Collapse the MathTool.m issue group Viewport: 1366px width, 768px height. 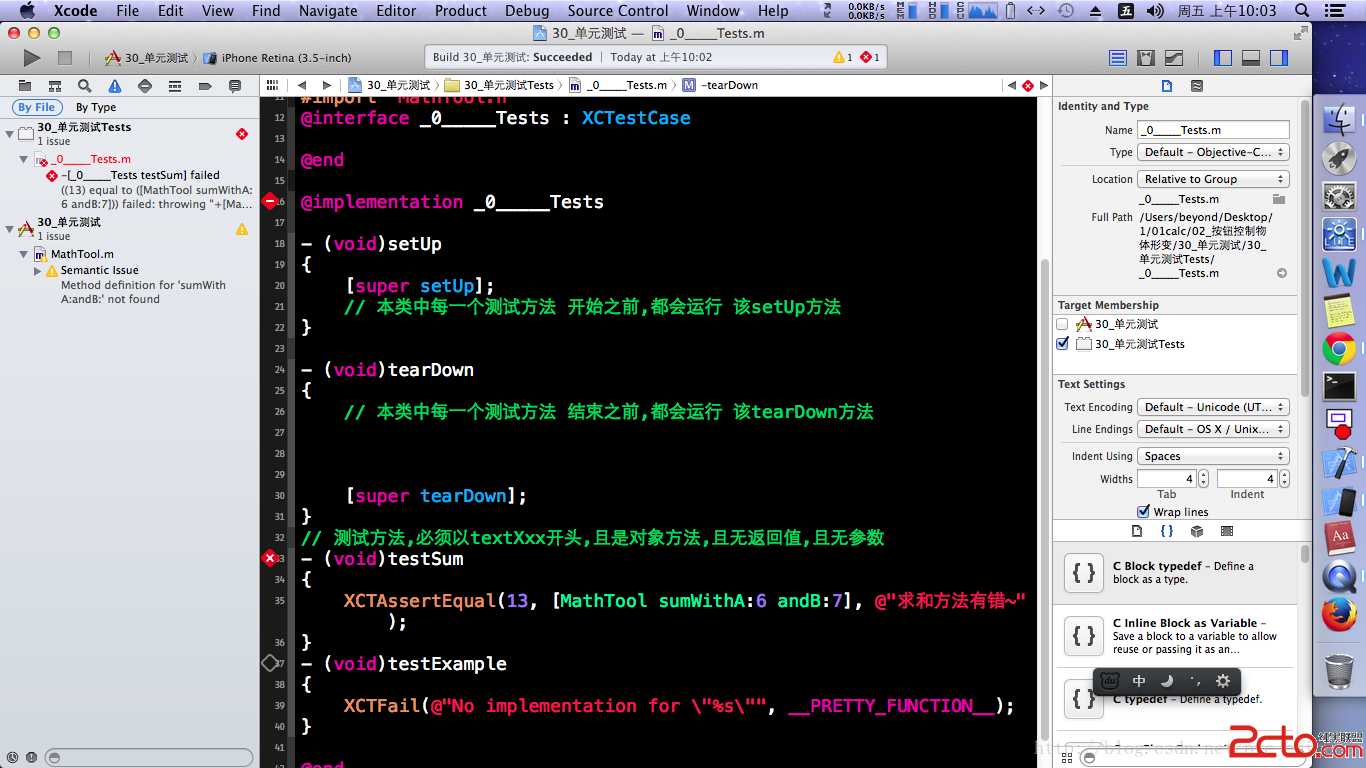[x=24, y=254]
